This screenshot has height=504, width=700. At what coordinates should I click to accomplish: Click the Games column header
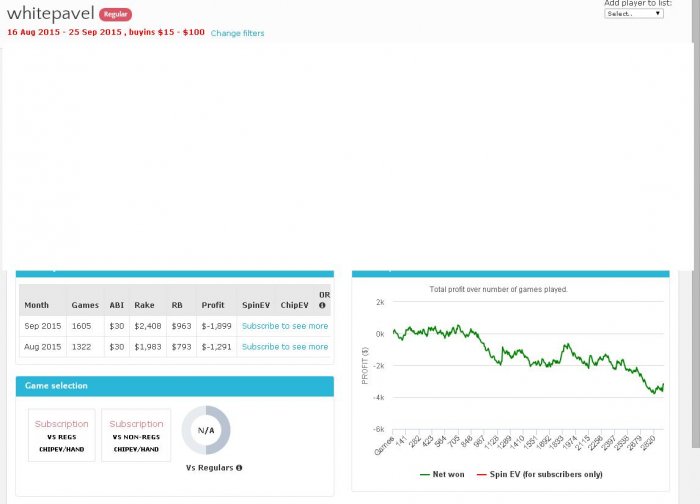click(x=85, y=305)
